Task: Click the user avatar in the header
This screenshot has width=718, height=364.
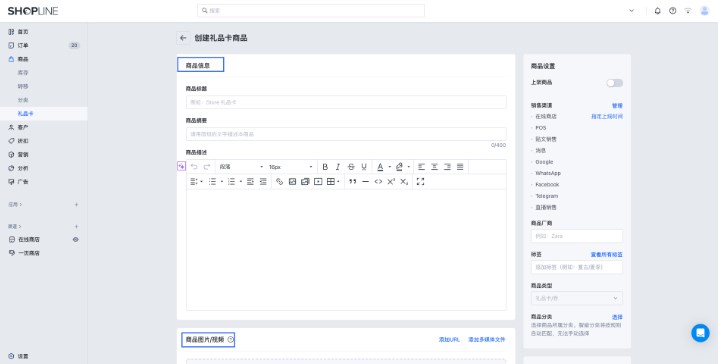Action: (x=704, y=11)
